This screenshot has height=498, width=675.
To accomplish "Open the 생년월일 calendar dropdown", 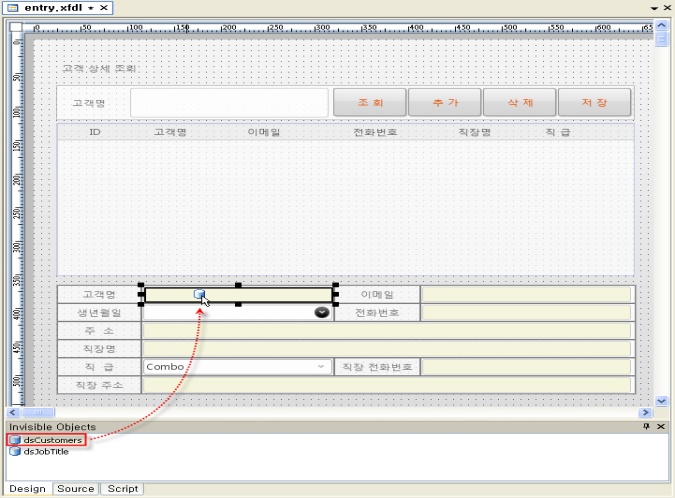I will (x=322, y=312).
